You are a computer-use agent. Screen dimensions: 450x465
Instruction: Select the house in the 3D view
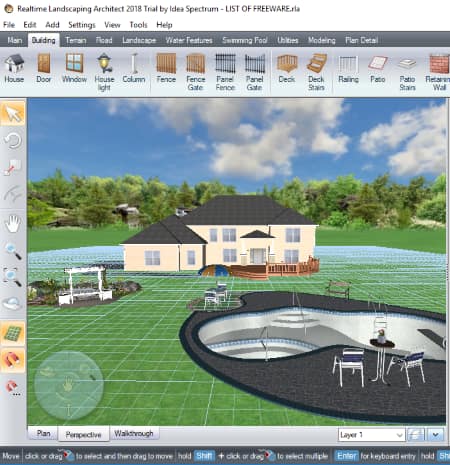(x=220, y=237)
